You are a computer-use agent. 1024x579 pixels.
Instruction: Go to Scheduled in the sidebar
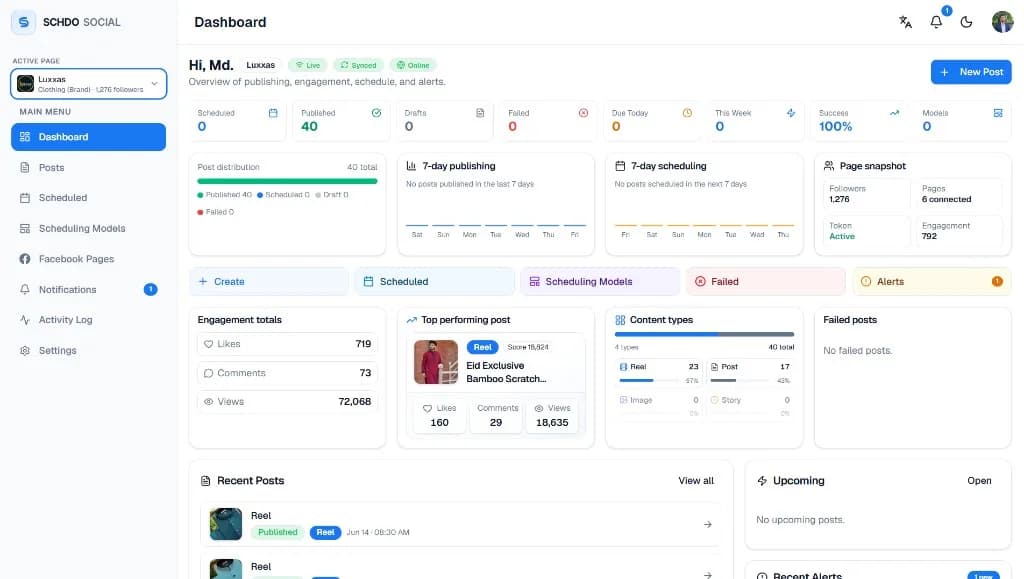88,198
